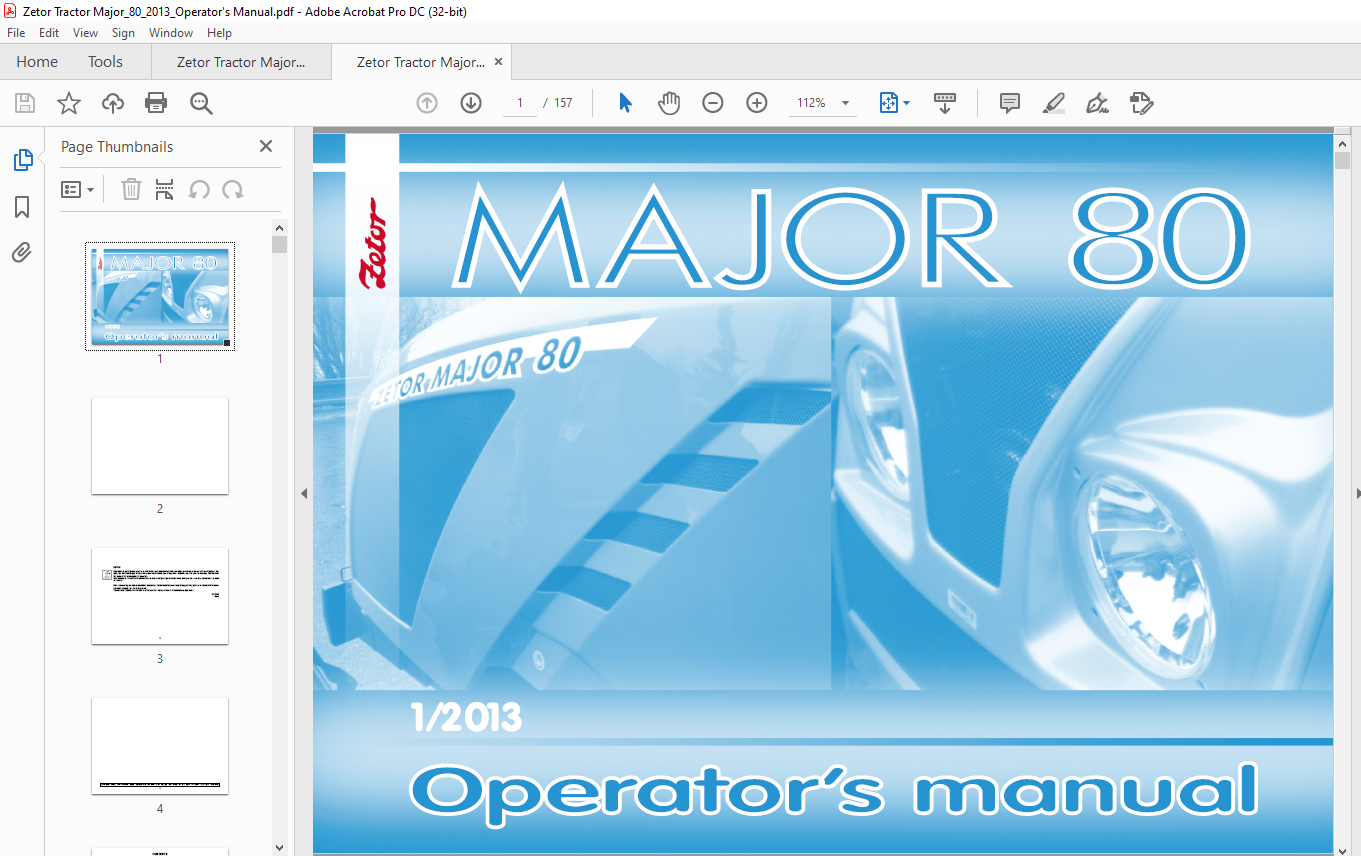This screenshot has width=1361, height=856.
Task: Open the Help menu
Action: [x=219, y=33]
